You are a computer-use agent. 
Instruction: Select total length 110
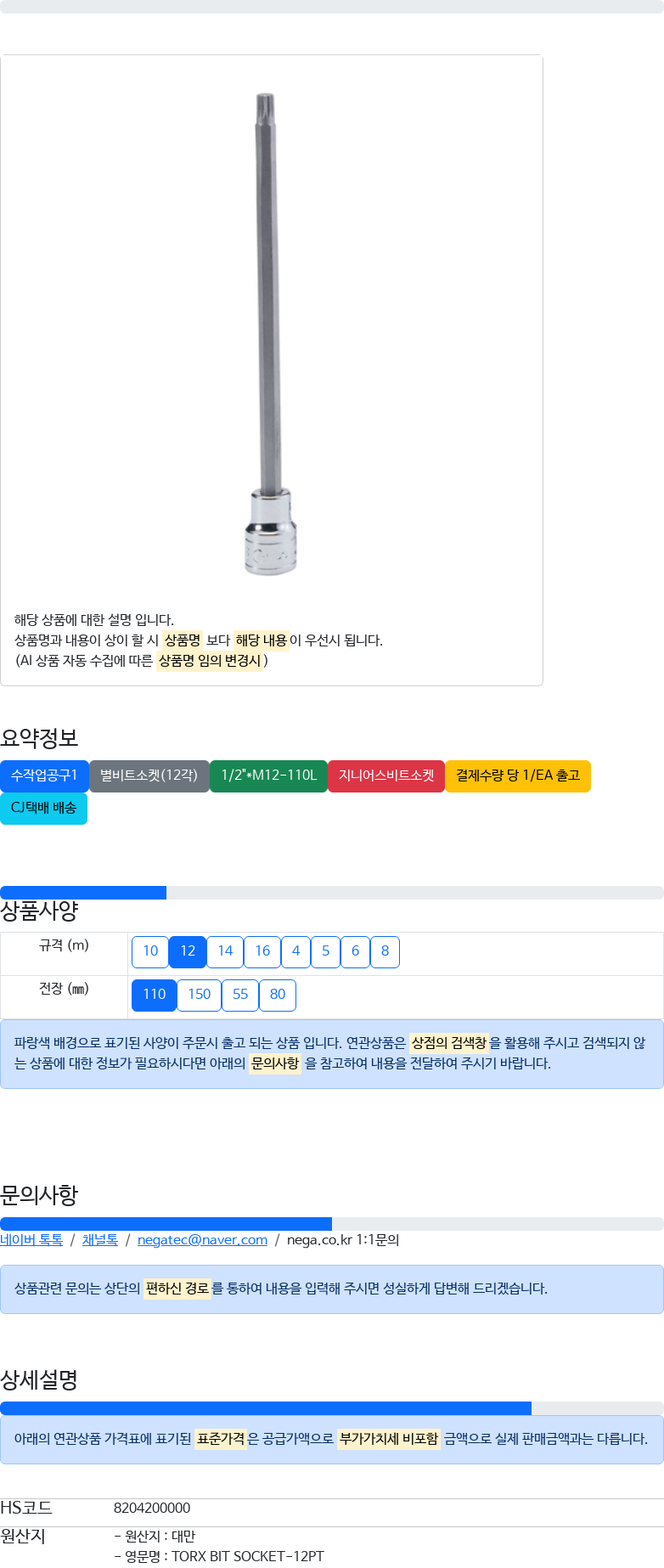[x=155, y=995]
